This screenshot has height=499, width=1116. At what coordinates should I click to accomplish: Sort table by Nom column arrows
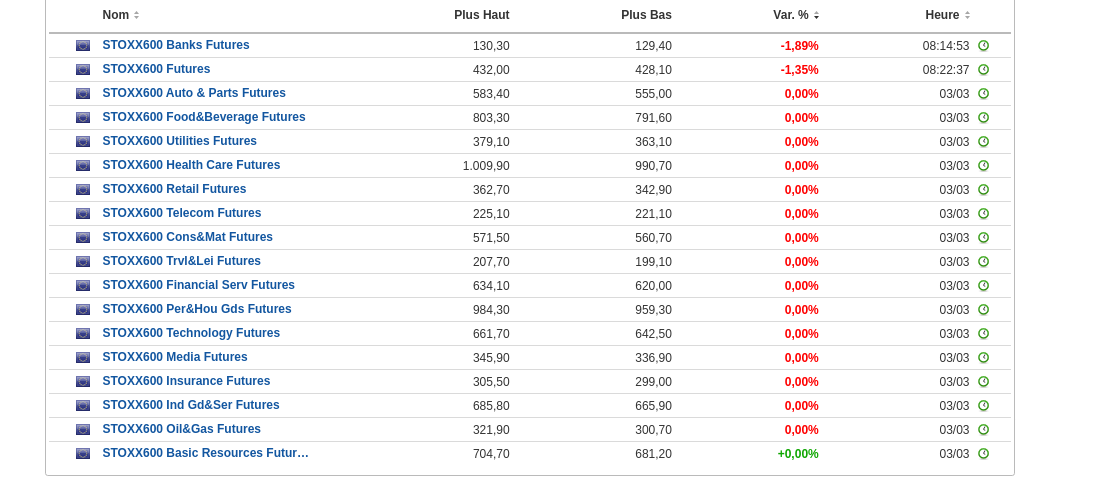click(x=136, y=15)
